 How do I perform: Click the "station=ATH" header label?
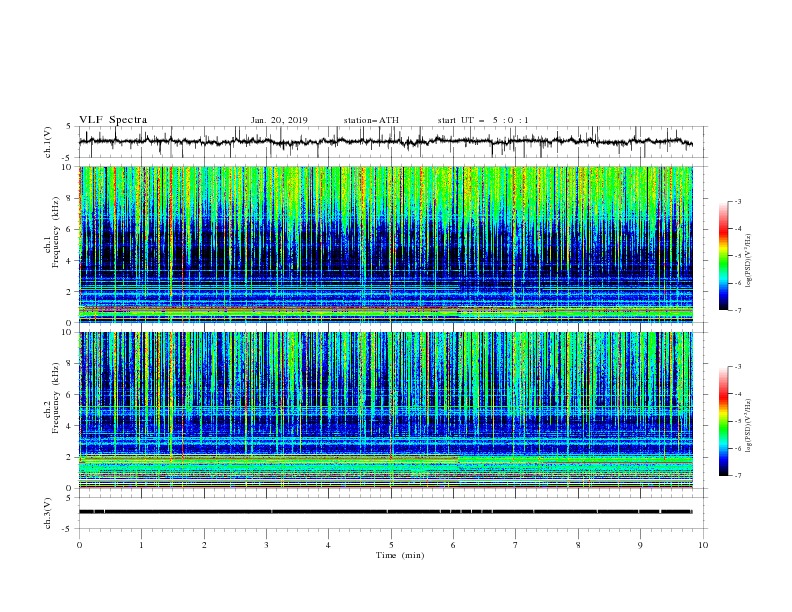tap(371, 120)
